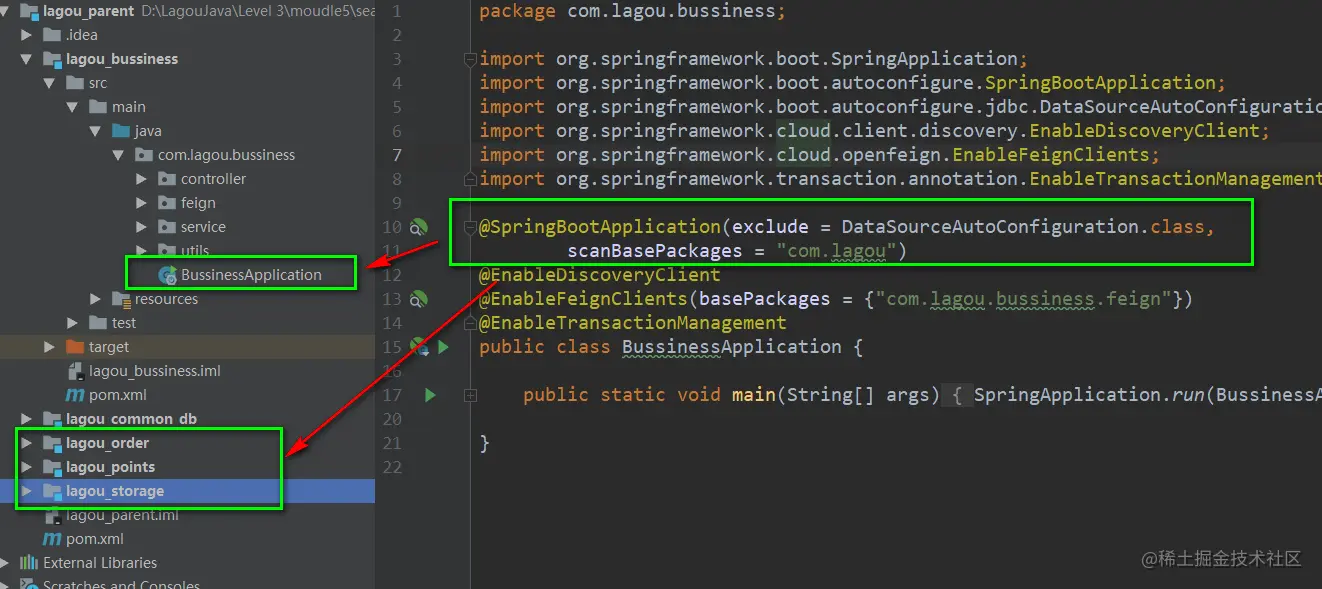This screenshot has width=1322, height=589.
Task: Click the Spring gutter icon on line 13
Action: pyautogui.click(x=419, y=299)
